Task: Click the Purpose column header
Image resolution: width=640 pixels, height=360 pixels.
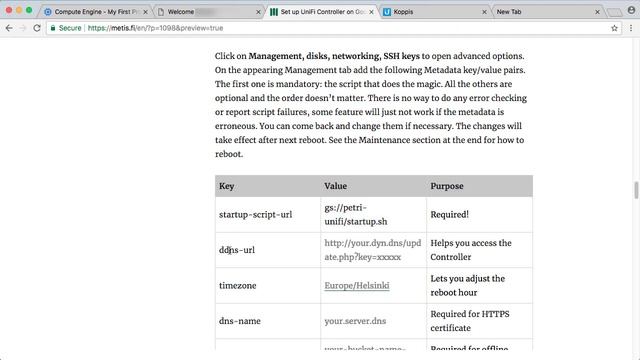Action: tap(480, 186)
